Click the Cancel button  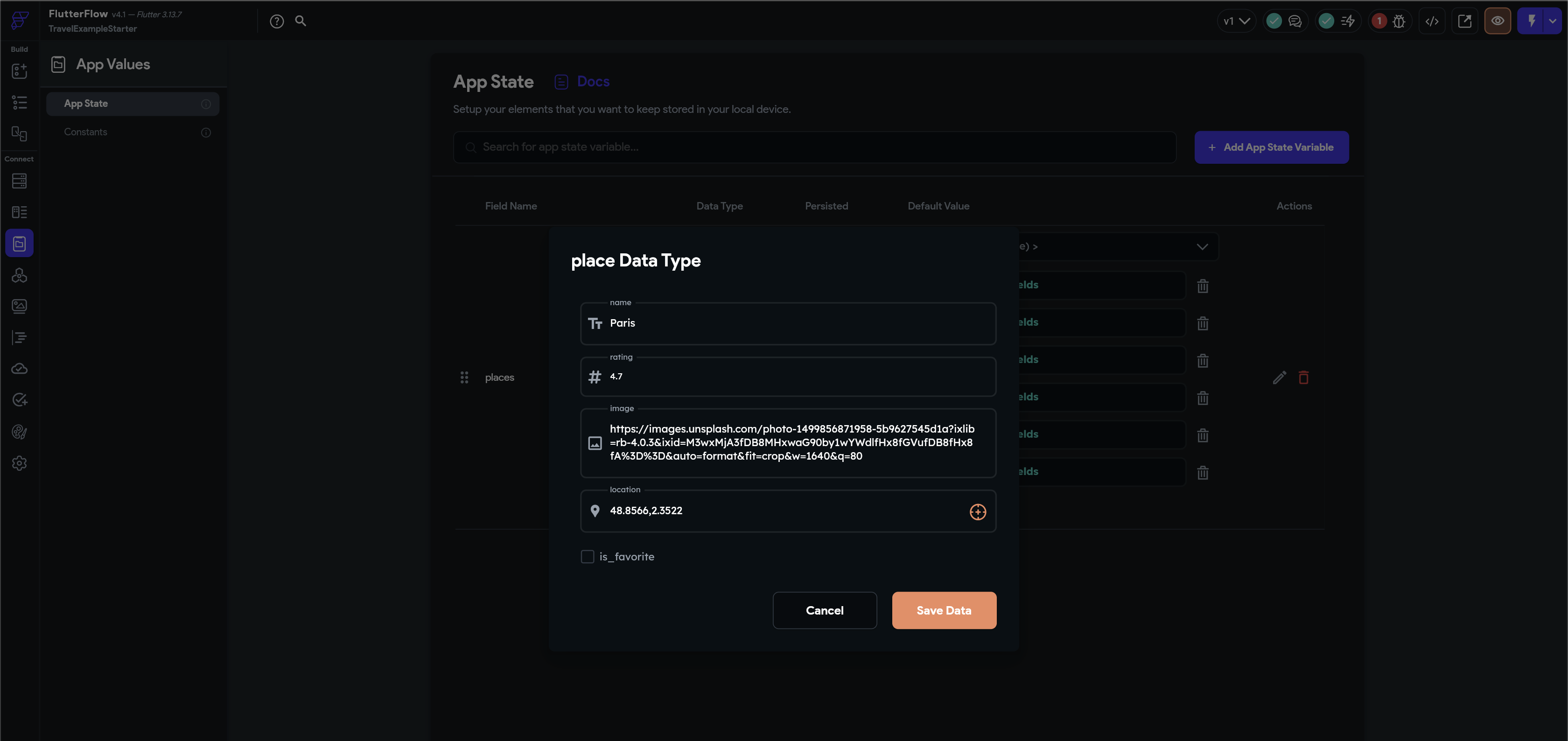point(824,610)
